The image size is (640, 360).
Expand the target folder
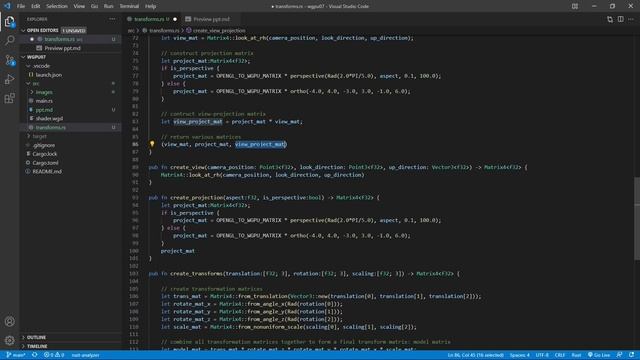tap(28, 136)
